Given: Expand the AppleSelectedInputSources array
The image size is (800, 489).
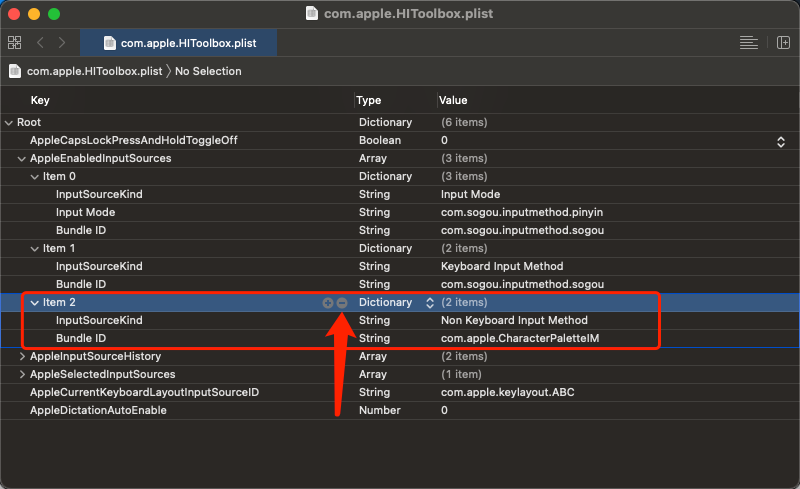Looking at the screenshot, I should (x=22, y=374).
